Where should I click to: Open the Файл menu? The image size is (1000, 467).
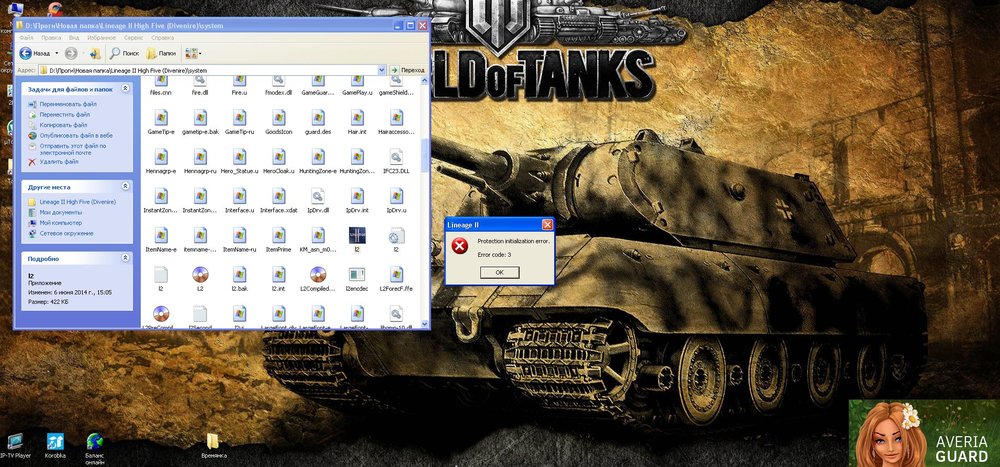25,38
